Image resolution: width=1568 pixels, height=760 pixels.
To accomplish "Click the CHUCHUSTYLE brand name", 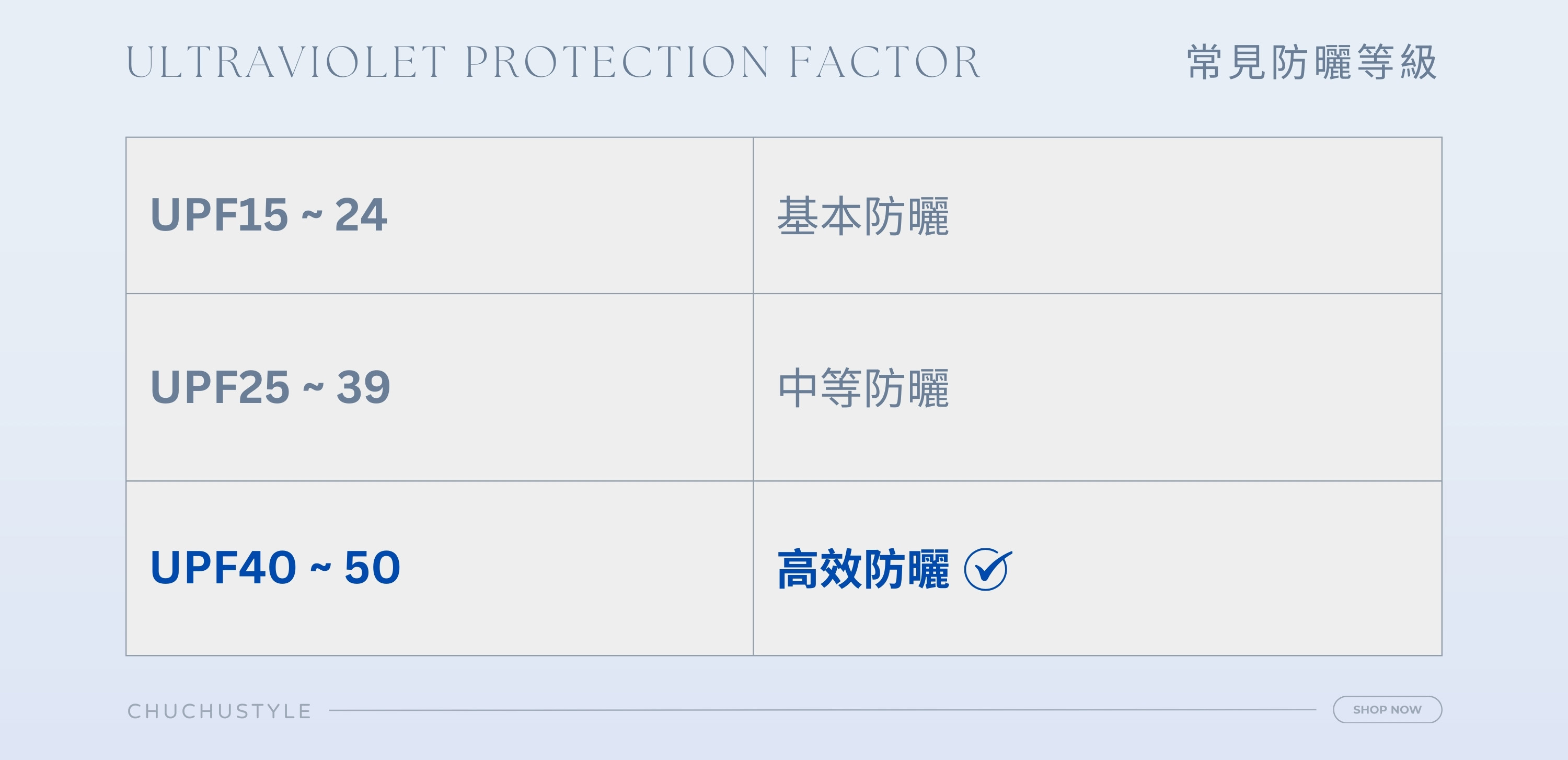I will coord(220,711).
